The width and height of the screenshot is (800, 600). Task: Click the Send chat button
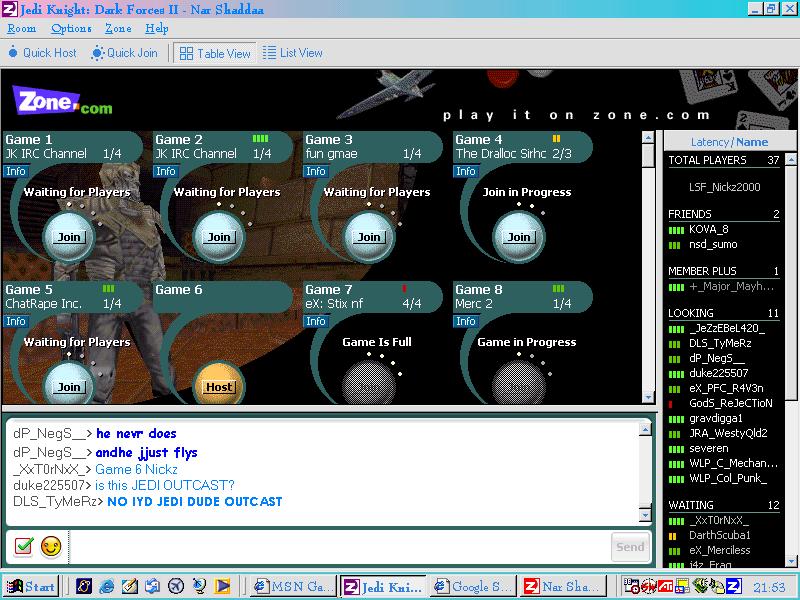(630, 547)
